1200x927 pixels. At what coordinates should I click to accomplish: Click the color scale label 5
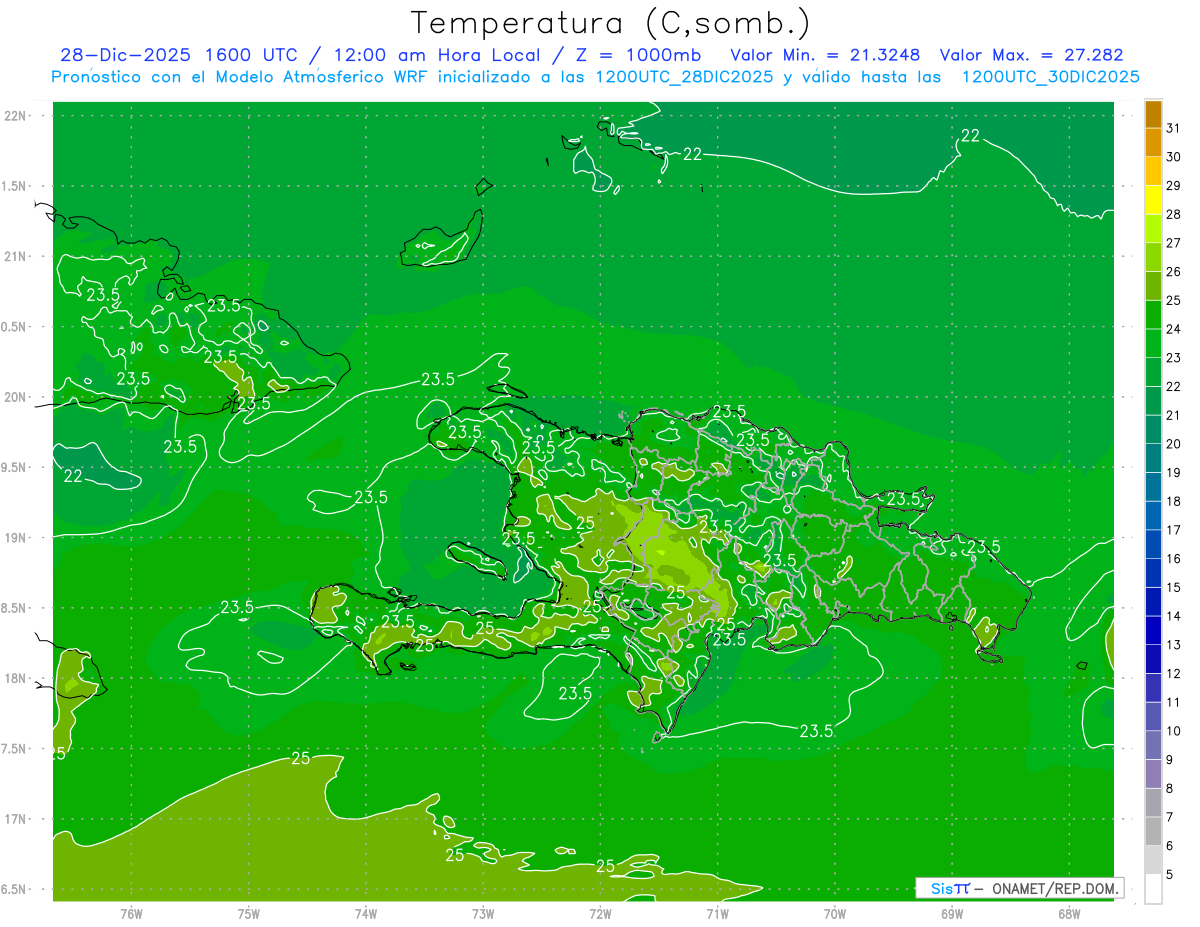tap(1169, 875)
